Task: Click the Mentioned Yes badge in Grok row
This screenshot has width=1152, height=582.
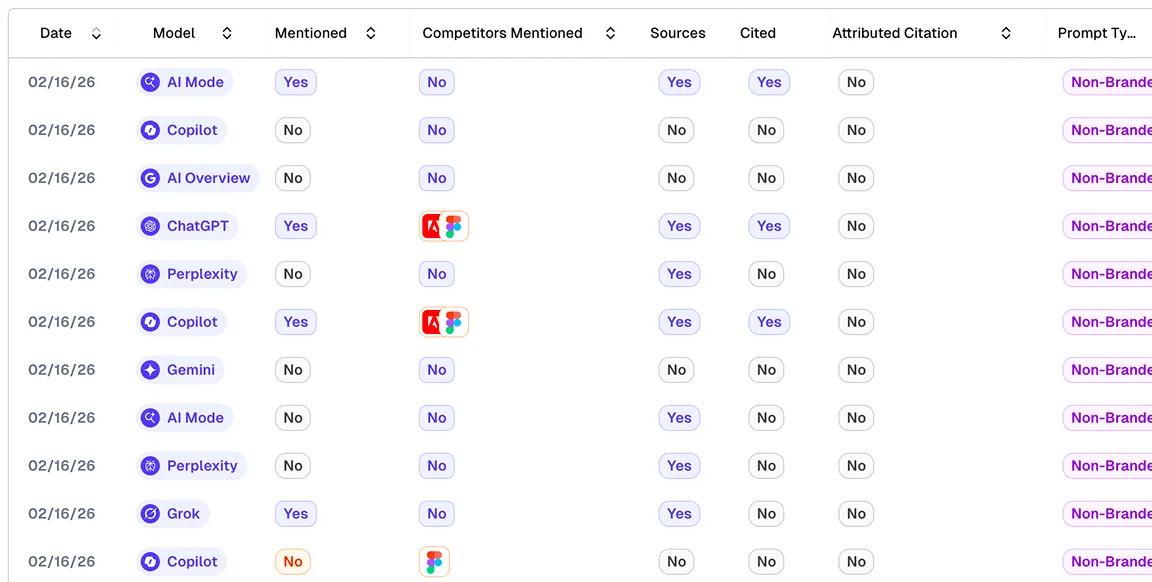Action: 296,514
